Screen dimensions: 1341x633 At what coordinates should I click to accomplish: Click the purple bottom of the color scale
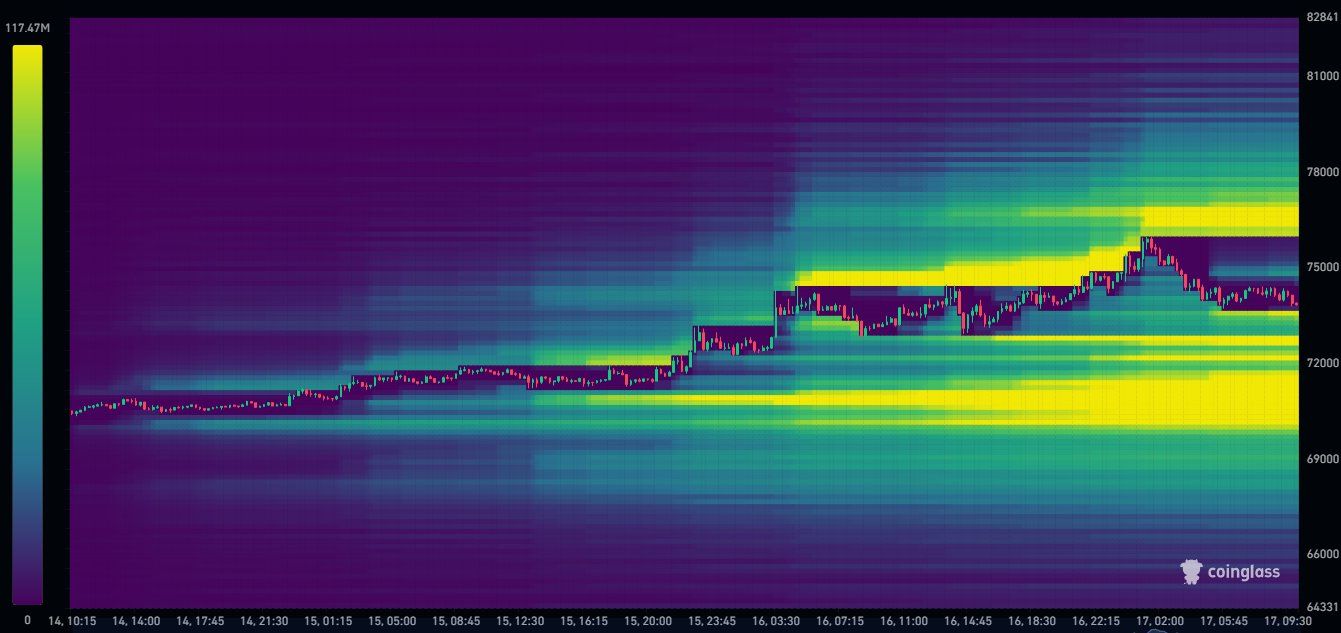click(27, 595)
